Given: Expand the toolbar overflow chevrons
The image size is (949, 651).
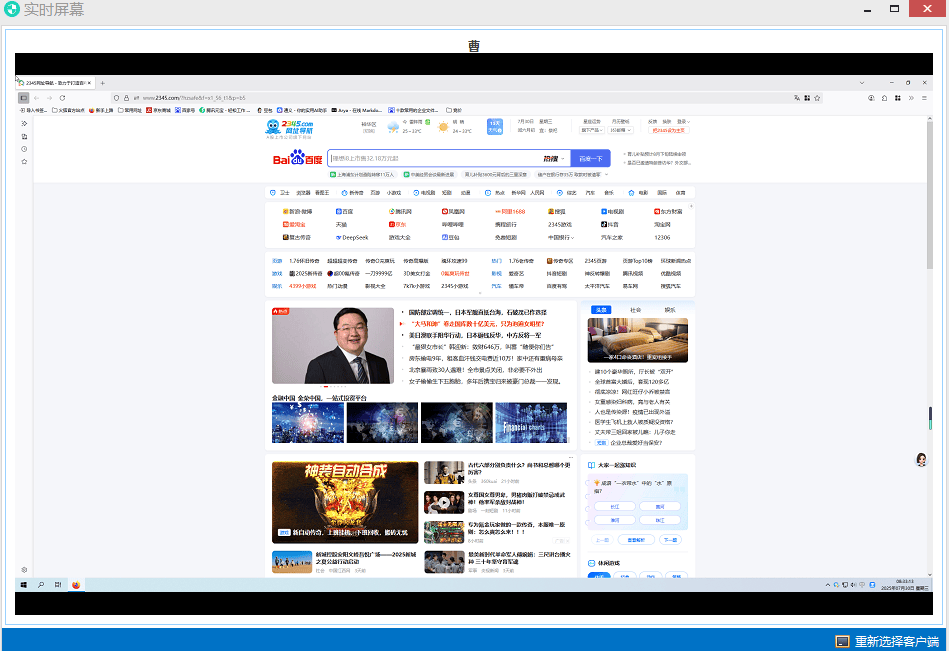Looking at the screenshot, I should click(911, 98).
